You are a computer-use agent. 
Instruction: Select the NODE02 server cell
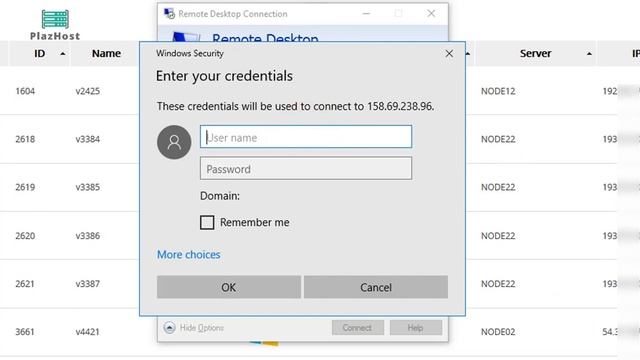click(x=498, y=332)
